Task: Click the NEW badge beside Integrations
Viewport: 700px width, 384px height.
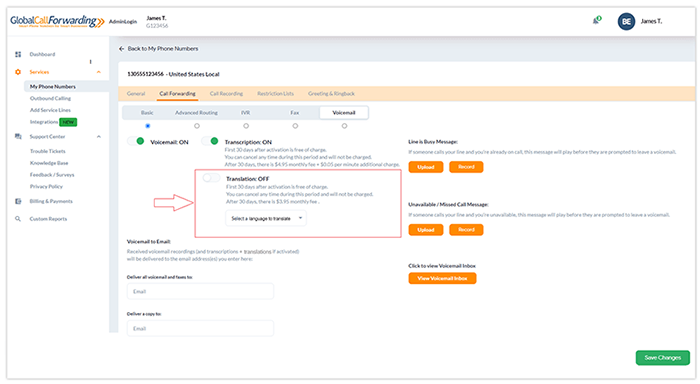Action: click(68, 122)
